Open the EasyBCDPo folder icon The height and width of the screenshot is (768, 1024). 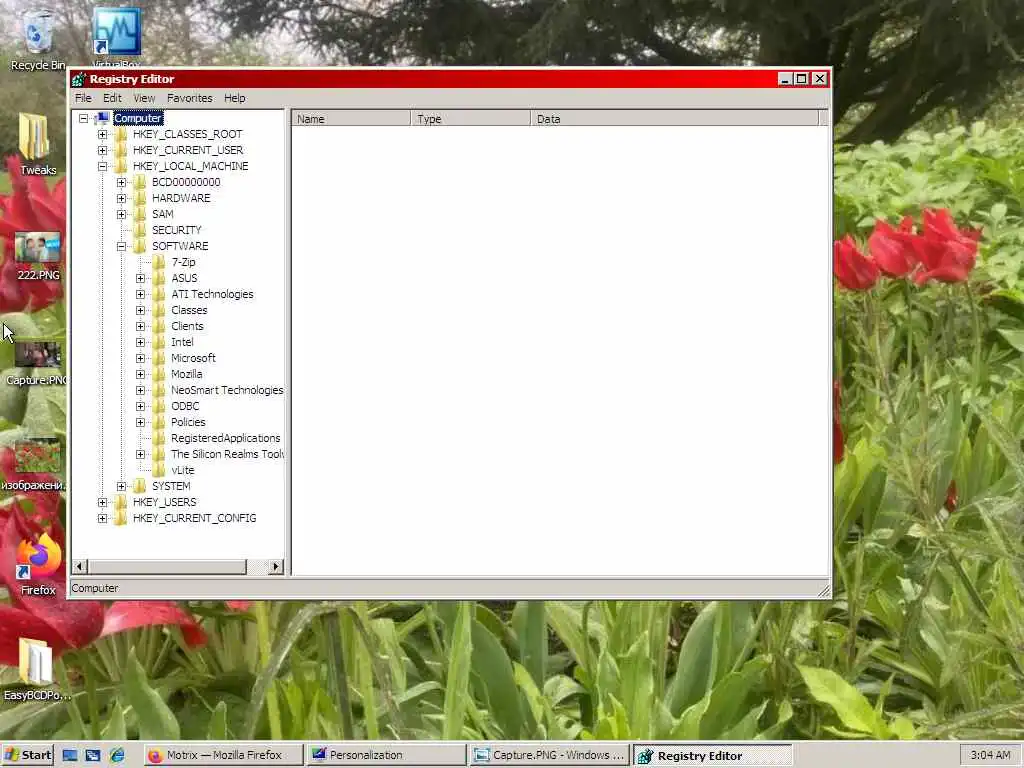click(37, 669)
